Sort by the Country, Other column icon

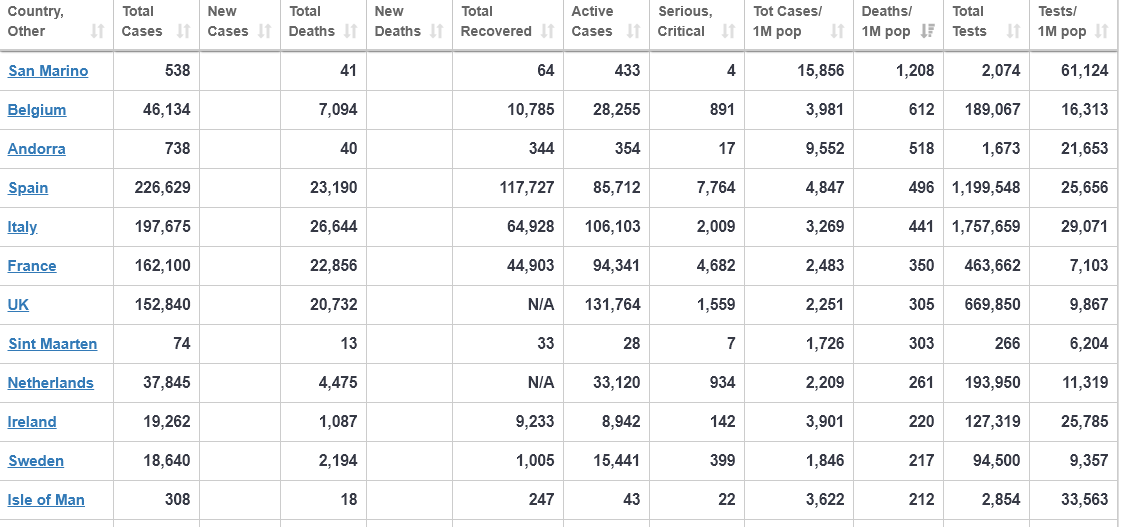[x=98, y=32]
